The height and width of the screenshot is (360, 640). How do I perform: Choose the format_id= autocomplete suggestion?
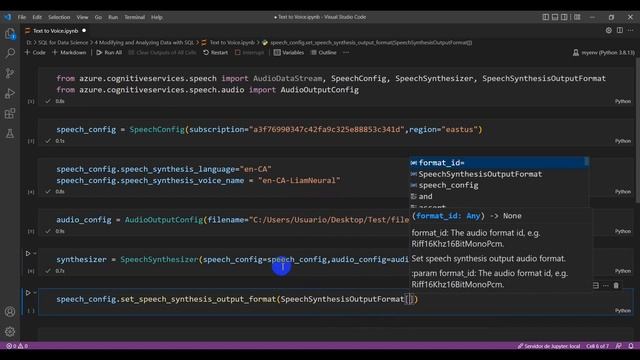point(496,162)
